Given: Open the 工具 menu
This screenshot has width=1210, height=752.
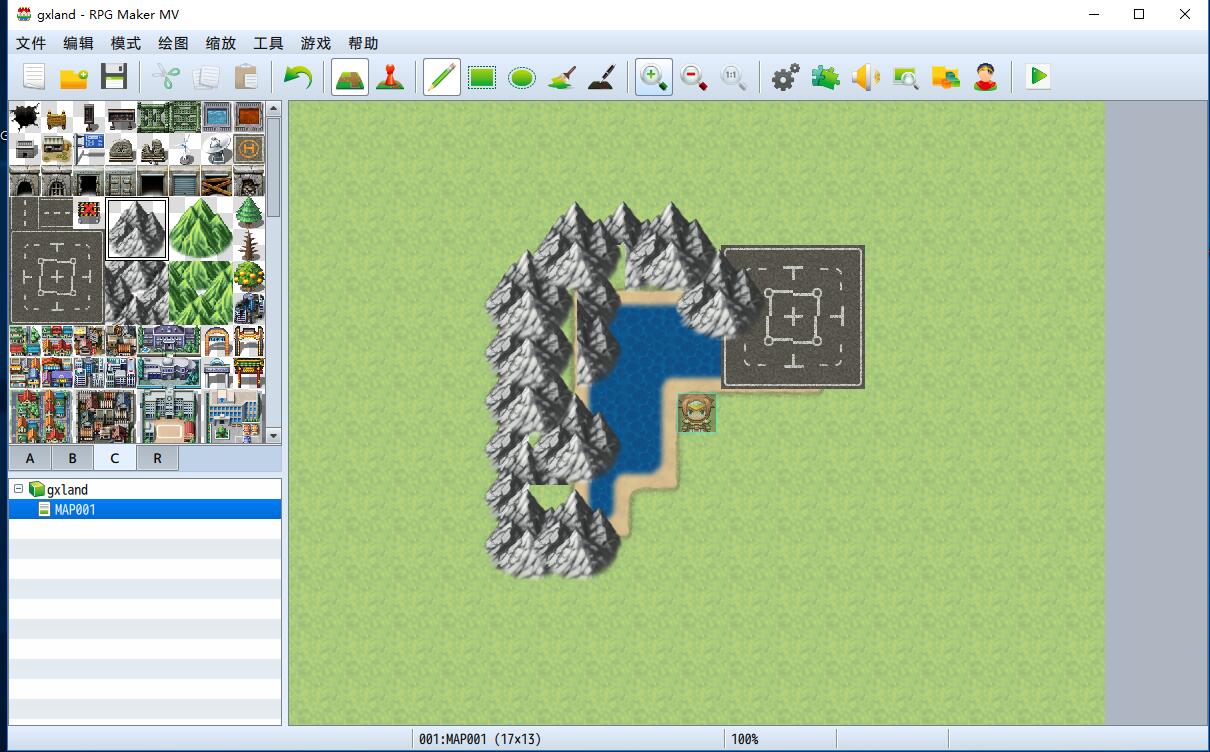Looking at the screenshot, I should coord(268,43).
